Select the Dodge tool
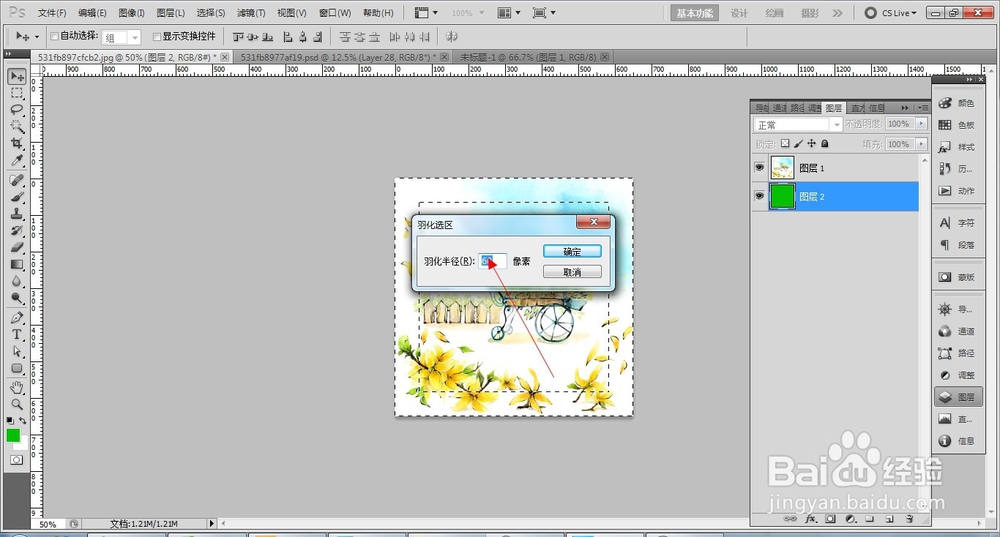The width and height of the screenshot is (1000, 537). click(17, 297)
